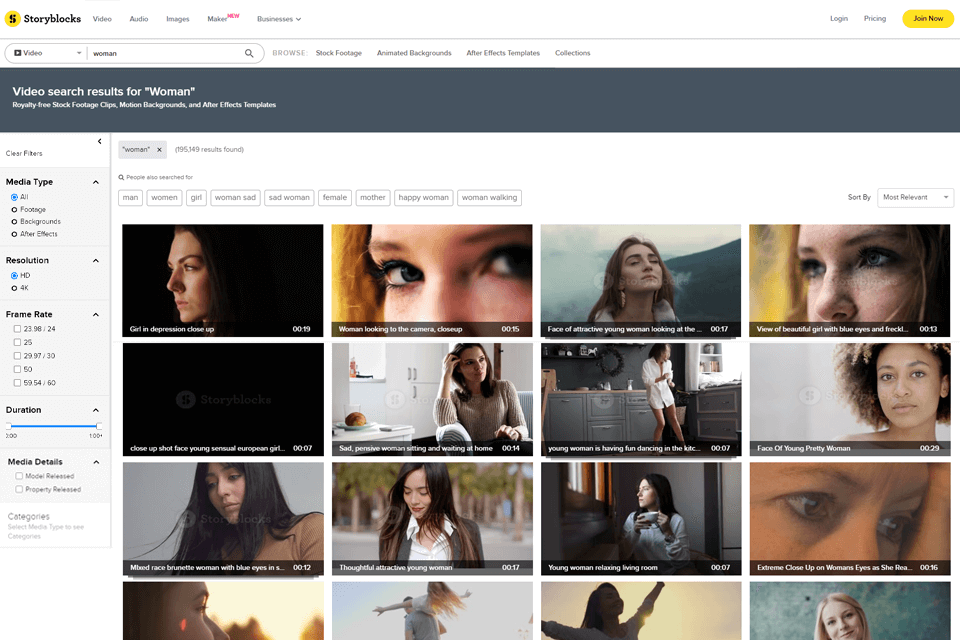Check the 25 frame rate box
The width and height of the screenshot is (960, 640).
[17, 342]
